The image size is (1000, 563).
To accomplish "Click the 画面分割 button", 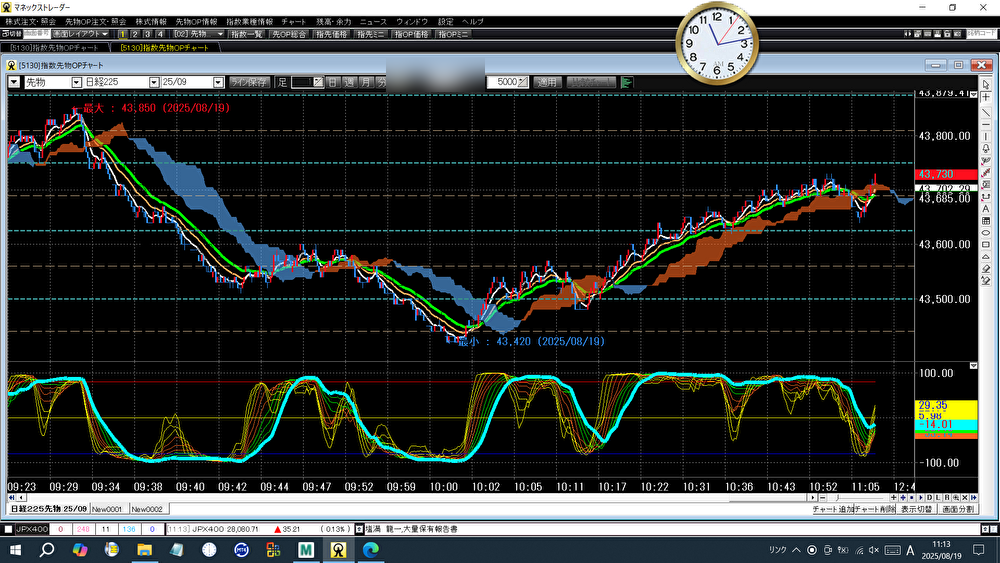I will 958,509.
